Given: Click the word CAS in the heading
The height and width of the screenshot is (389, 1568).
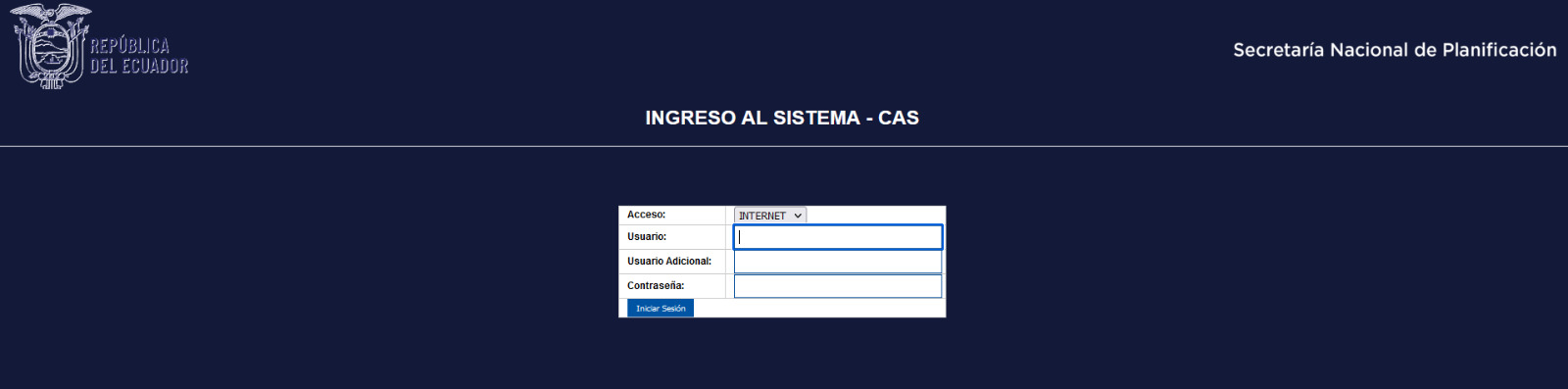Looking at the screenshot, I should point(899,118).
